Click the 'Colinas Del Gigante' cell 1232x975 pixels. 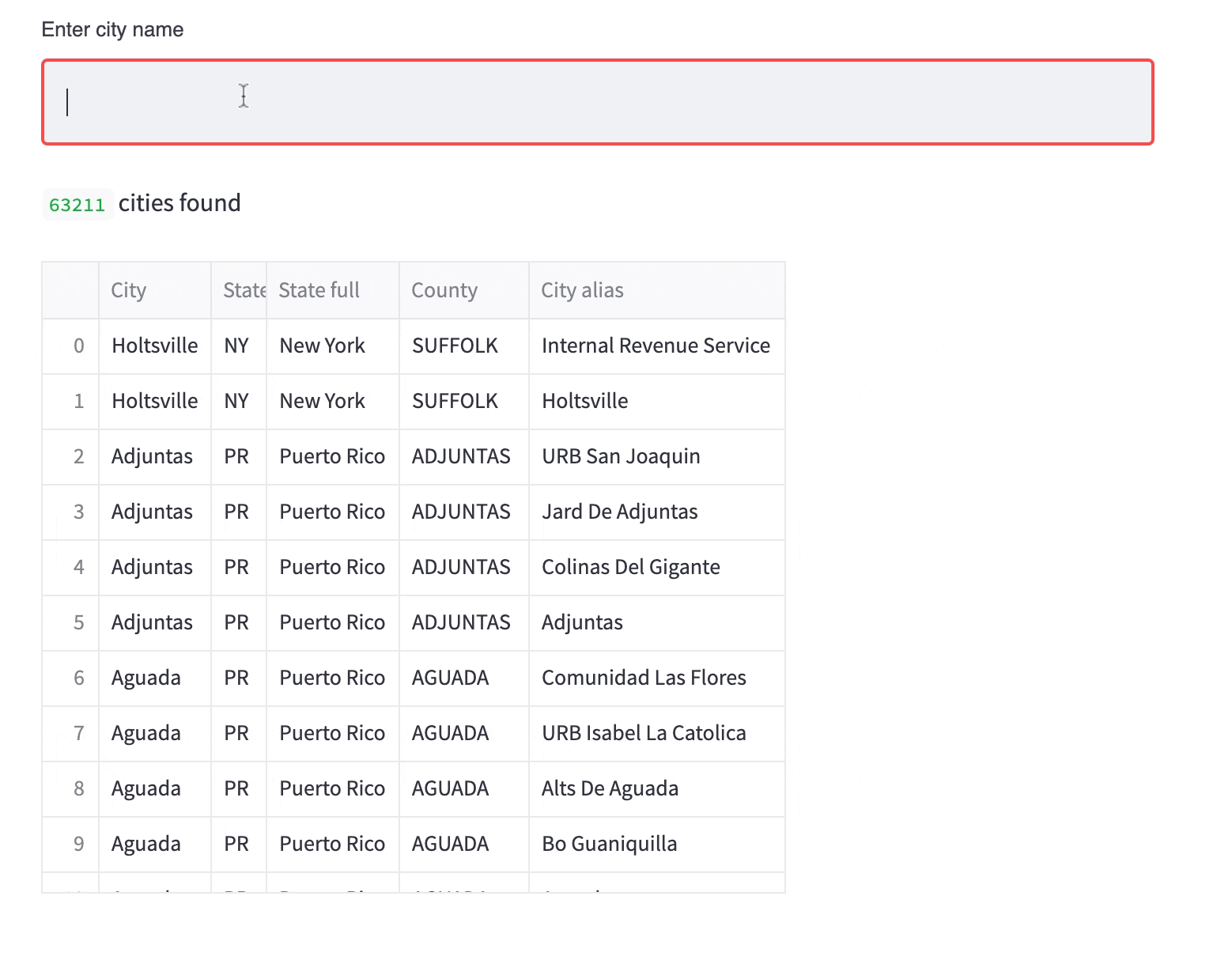pyautogui.click(x=630, y=567)
